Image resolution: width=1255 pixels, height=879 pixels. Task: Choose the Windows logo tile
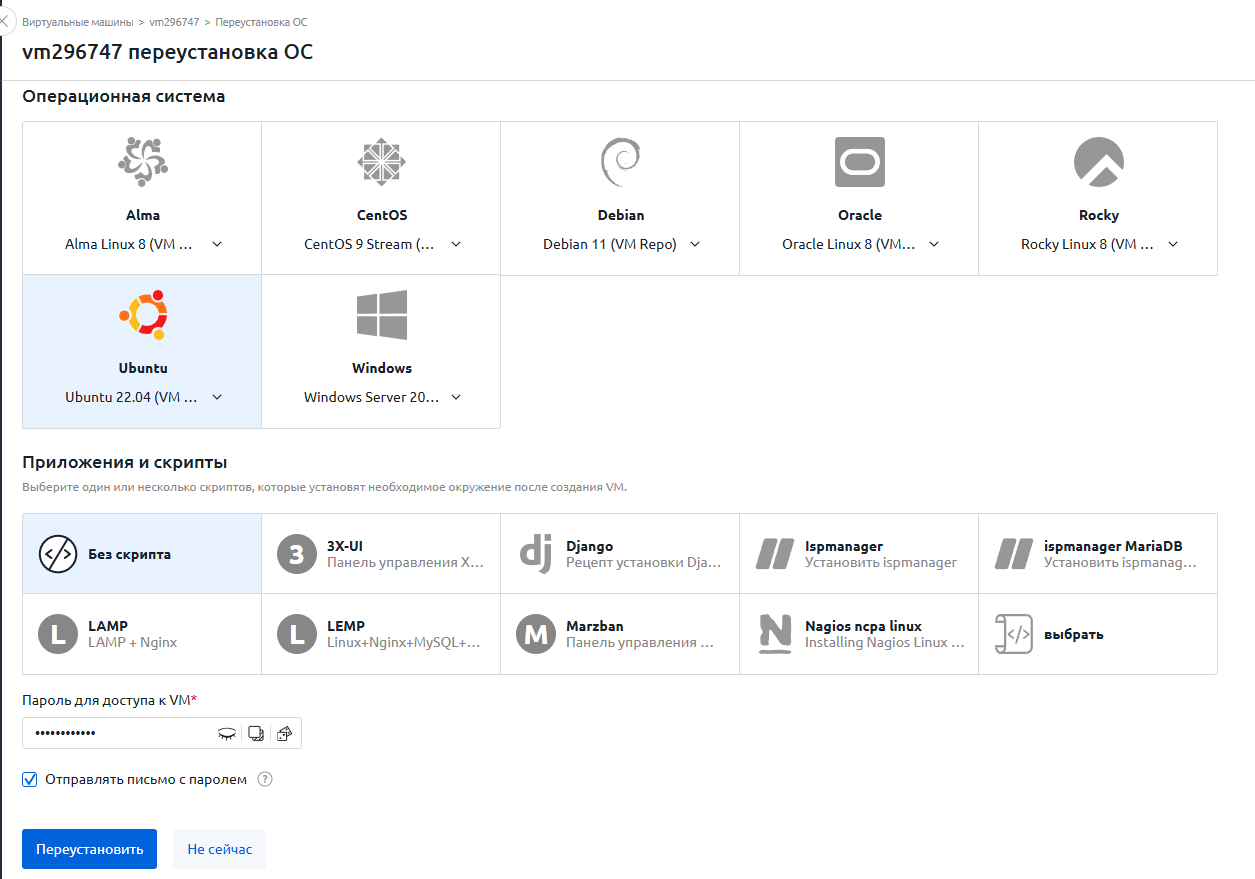(x=381, y=315)
